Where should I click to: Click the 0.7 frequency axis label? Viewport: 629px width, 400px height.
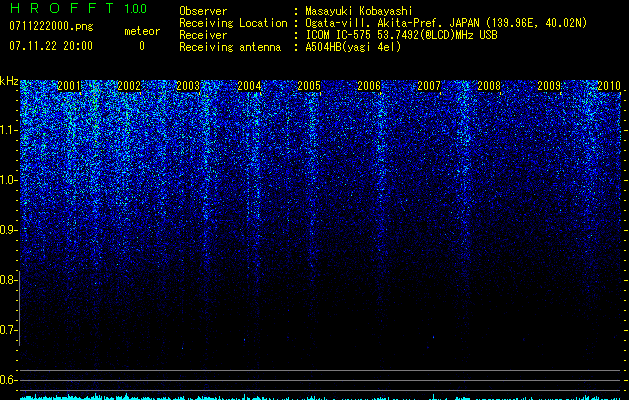(8, 330)
